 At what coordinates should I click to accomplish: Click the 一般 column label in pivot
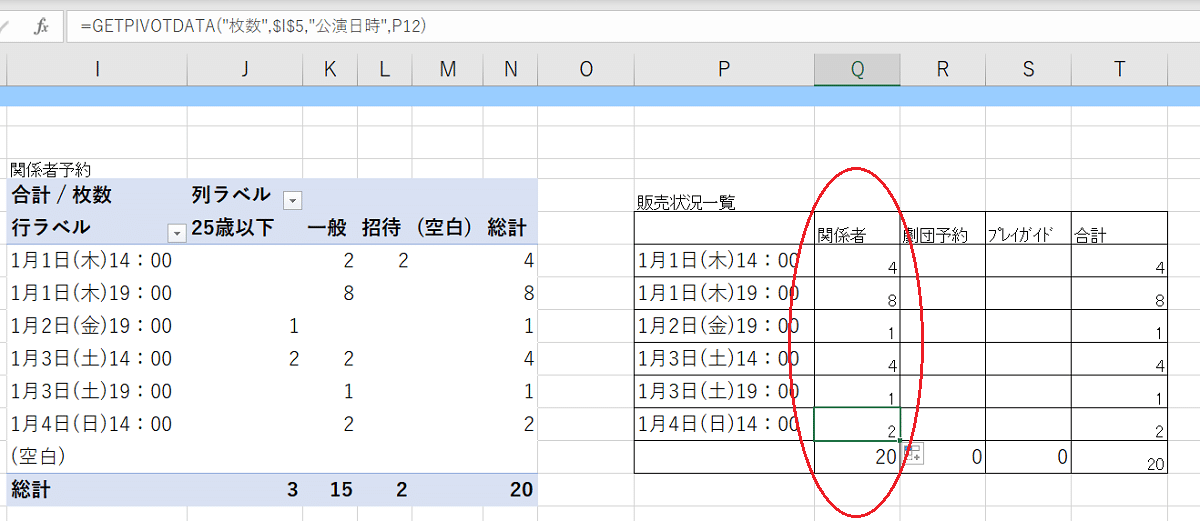point(327,228)
